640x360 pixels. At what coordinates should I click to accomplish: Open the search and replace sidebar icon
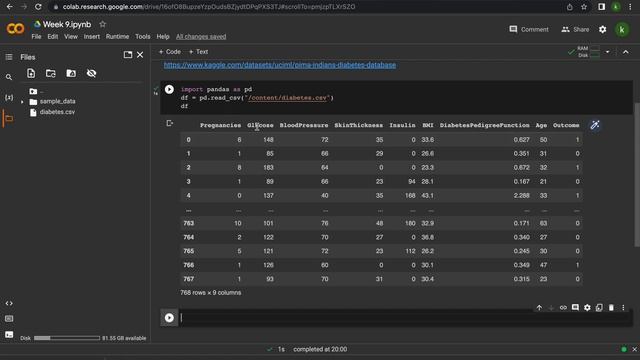tap(9, 77)
